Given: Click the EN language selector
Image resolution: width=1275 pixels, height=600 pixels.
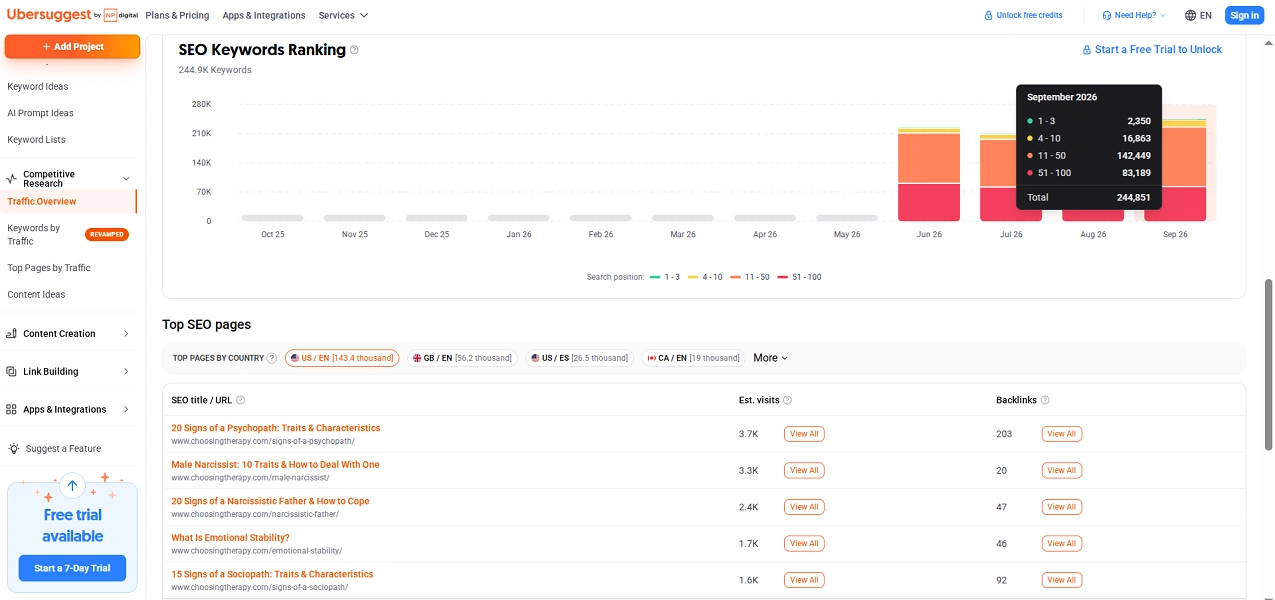Looking at the screenshot, I should pos(1198,15).
